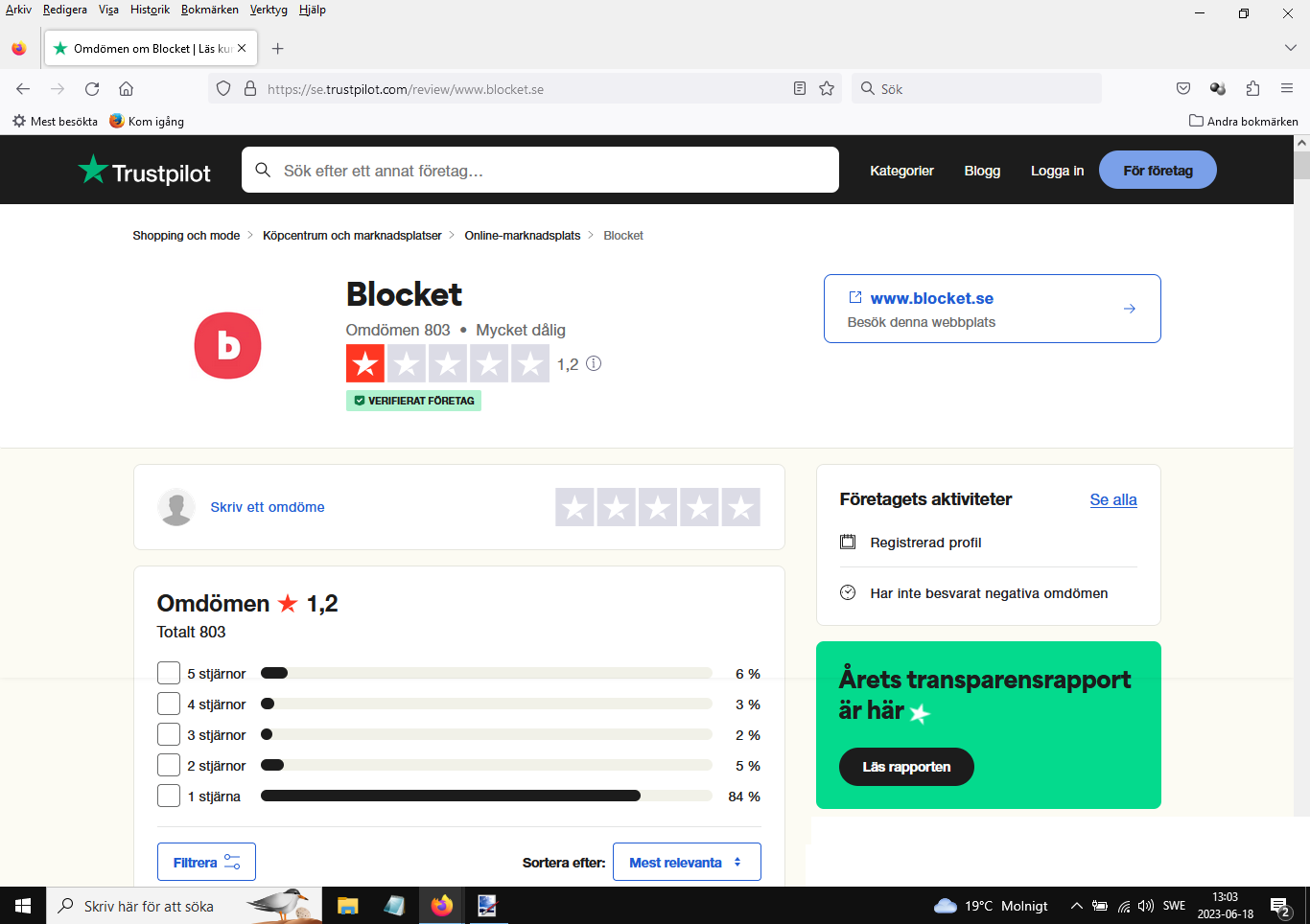Click Läs rapporten button

tap(906, 767)
